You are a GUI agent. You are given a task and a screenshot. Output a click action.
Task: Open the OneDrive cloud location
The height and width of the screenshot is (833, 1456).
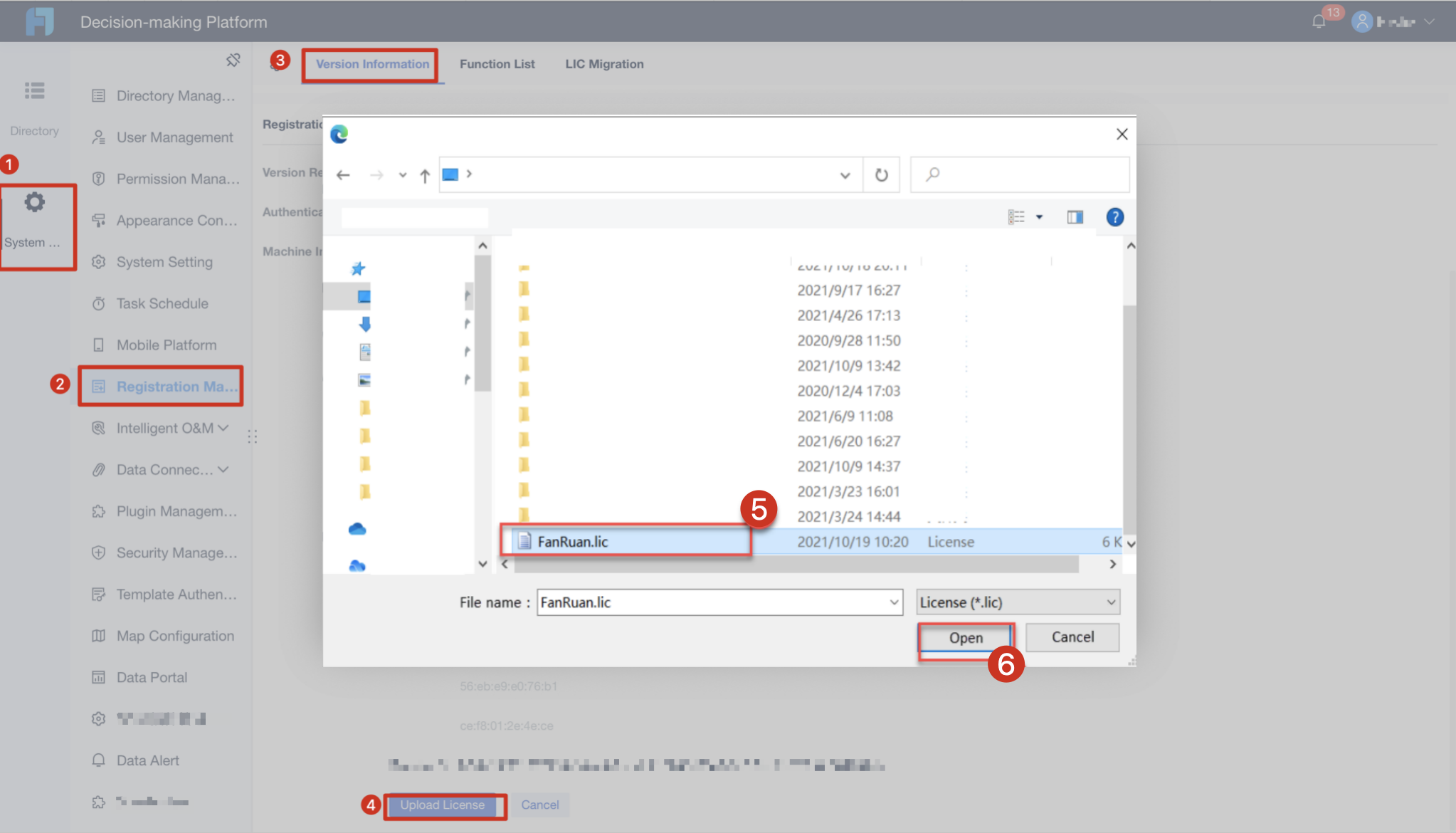click(357, 529)
